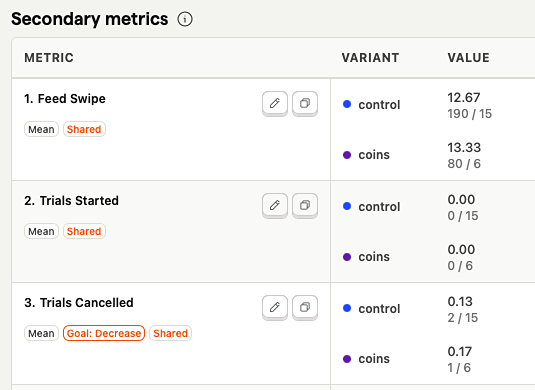
Task: Click the Mean tag under Trials Started
Action: 41,231
